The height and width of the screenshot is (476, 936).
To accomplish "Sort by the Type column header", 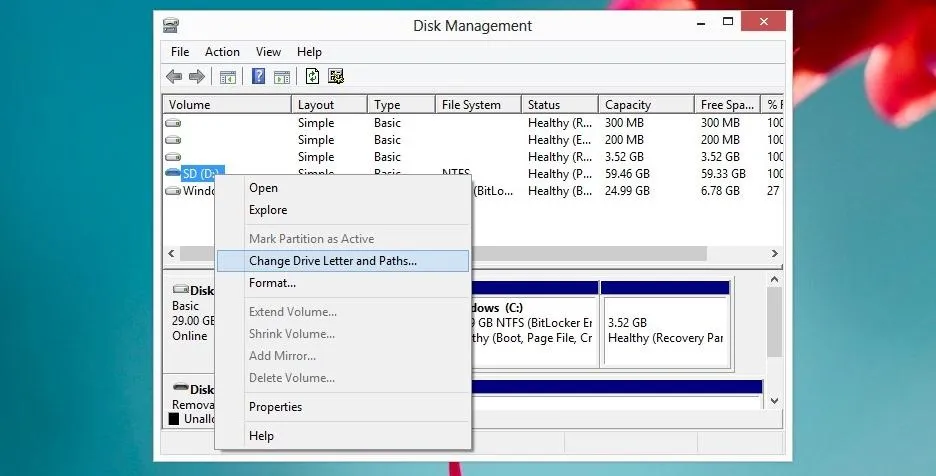I will [x=401, y=105].
